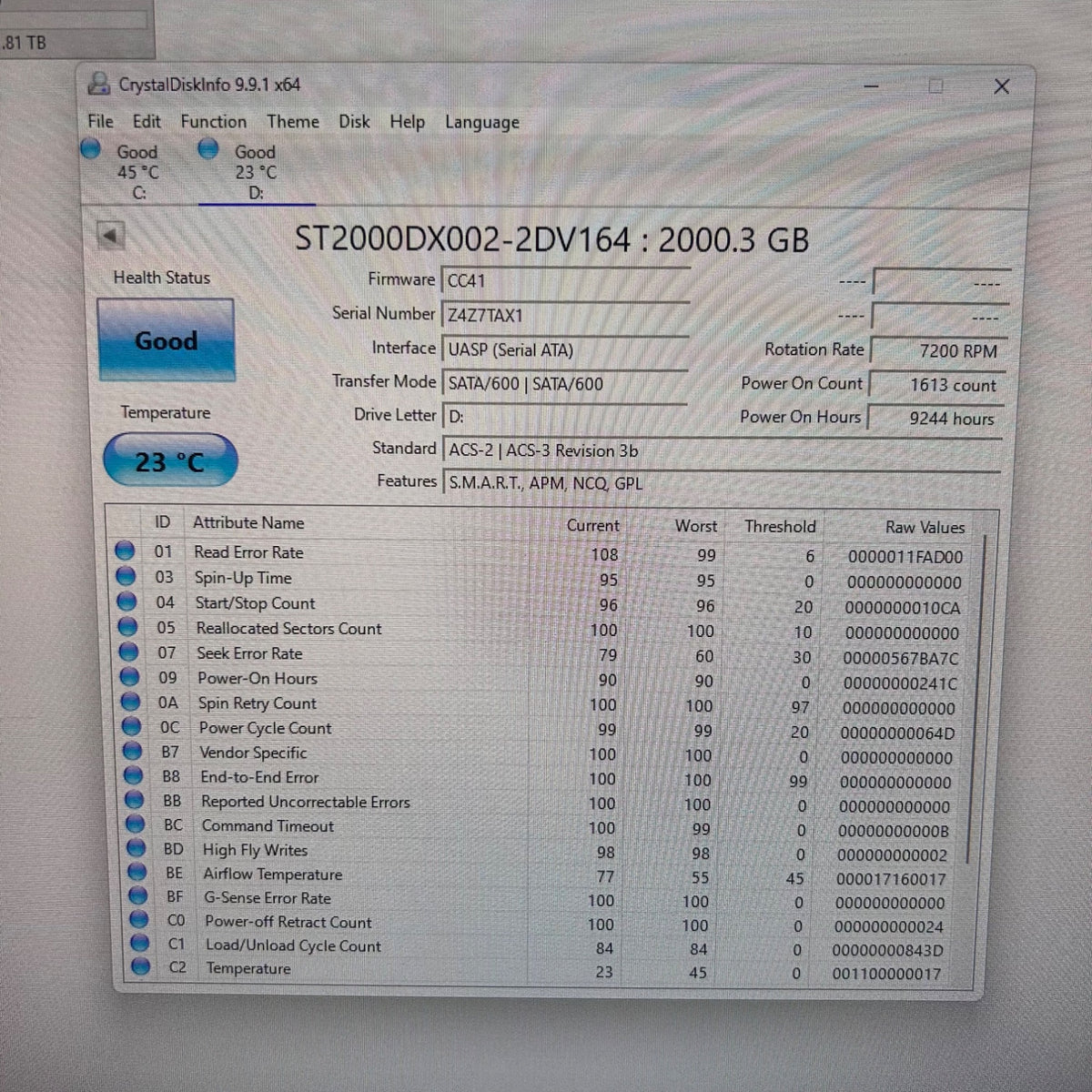Click the status orb for G-Sense Error Rate

(x=137, y=896)
